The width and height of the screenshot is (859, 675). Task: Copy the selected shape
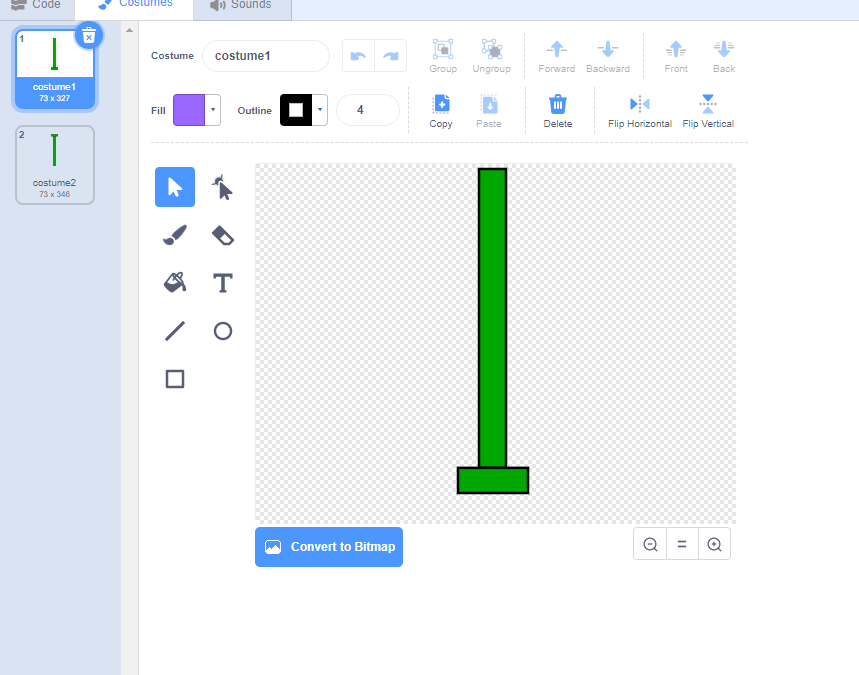pos(441,111)
